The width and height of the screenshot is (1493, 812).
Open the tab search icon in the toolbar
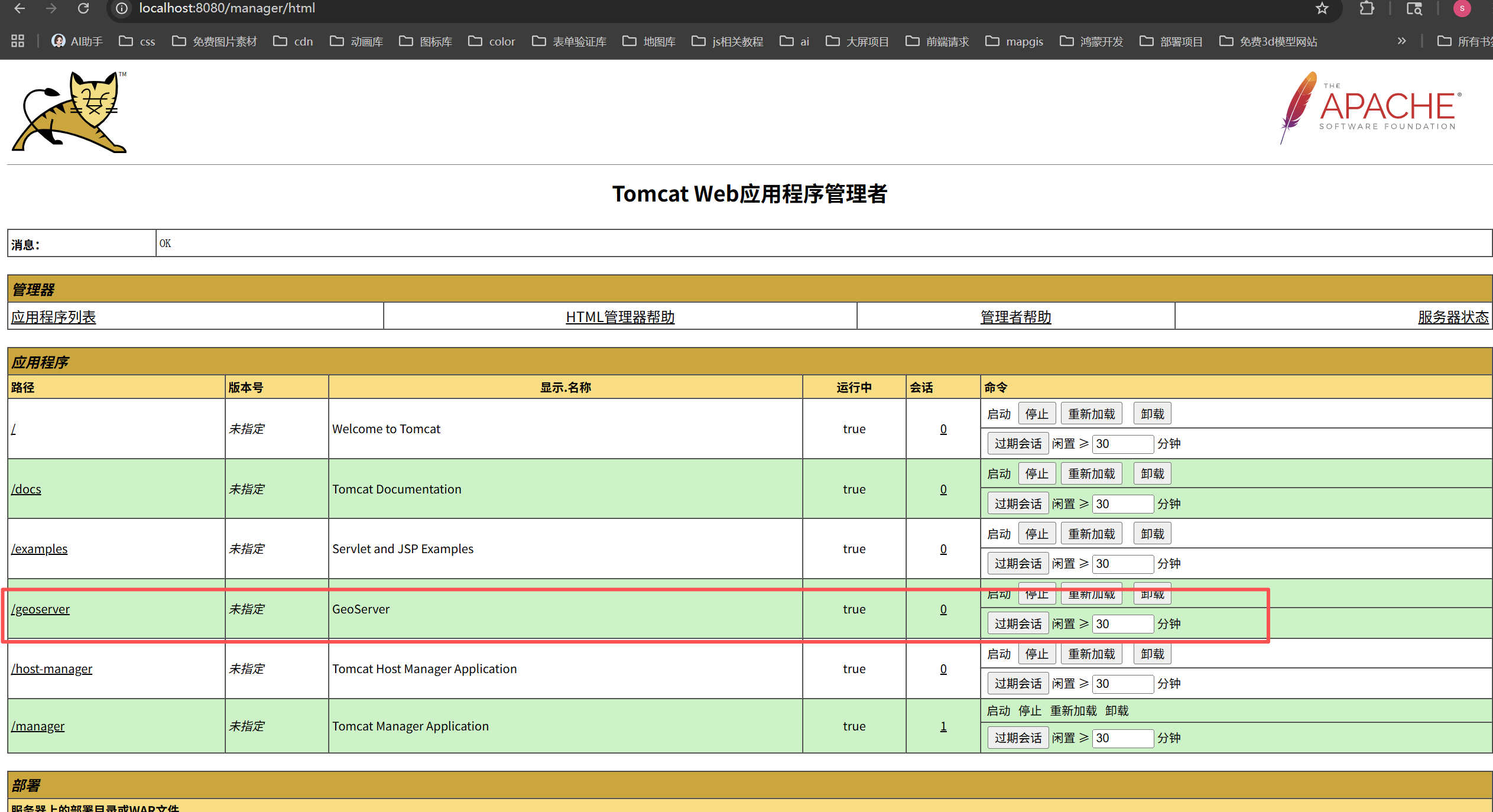1414,8
